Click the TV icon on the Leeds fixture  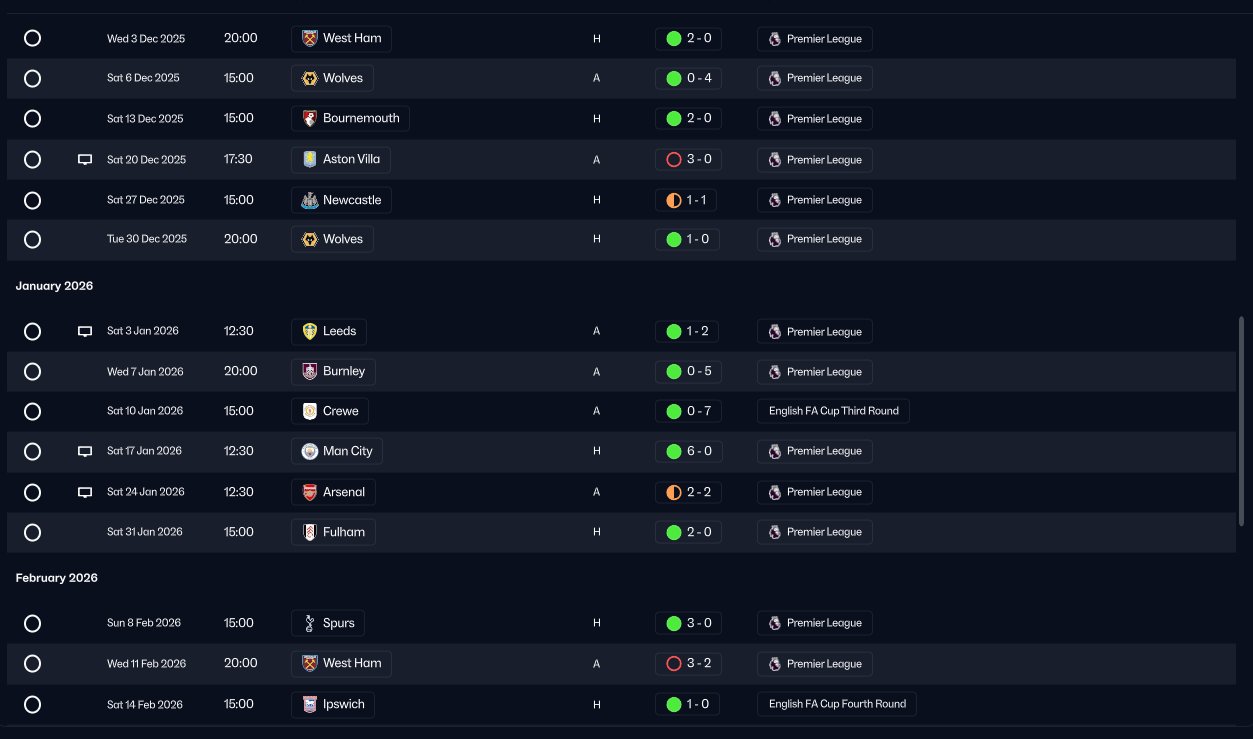[85, 332]
